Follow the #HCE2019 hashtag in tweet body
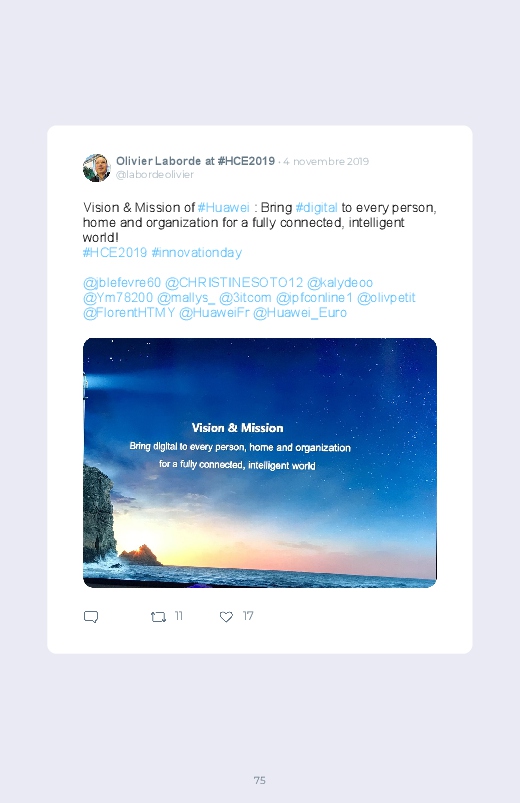The image size is (520, 803). coord(115,252)
